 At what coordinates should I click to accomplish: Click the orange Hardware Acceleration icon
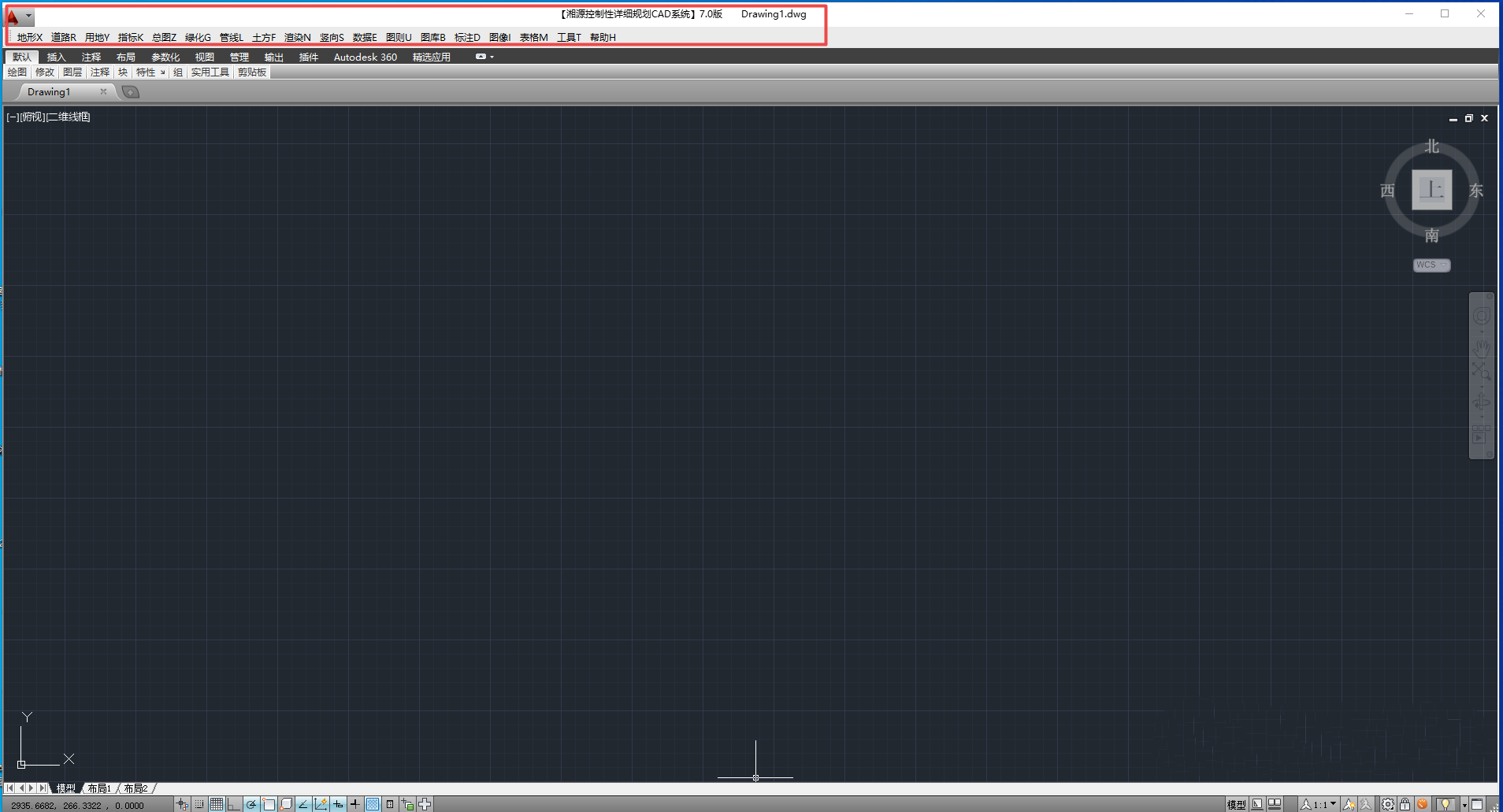[x=1423, y=804]
